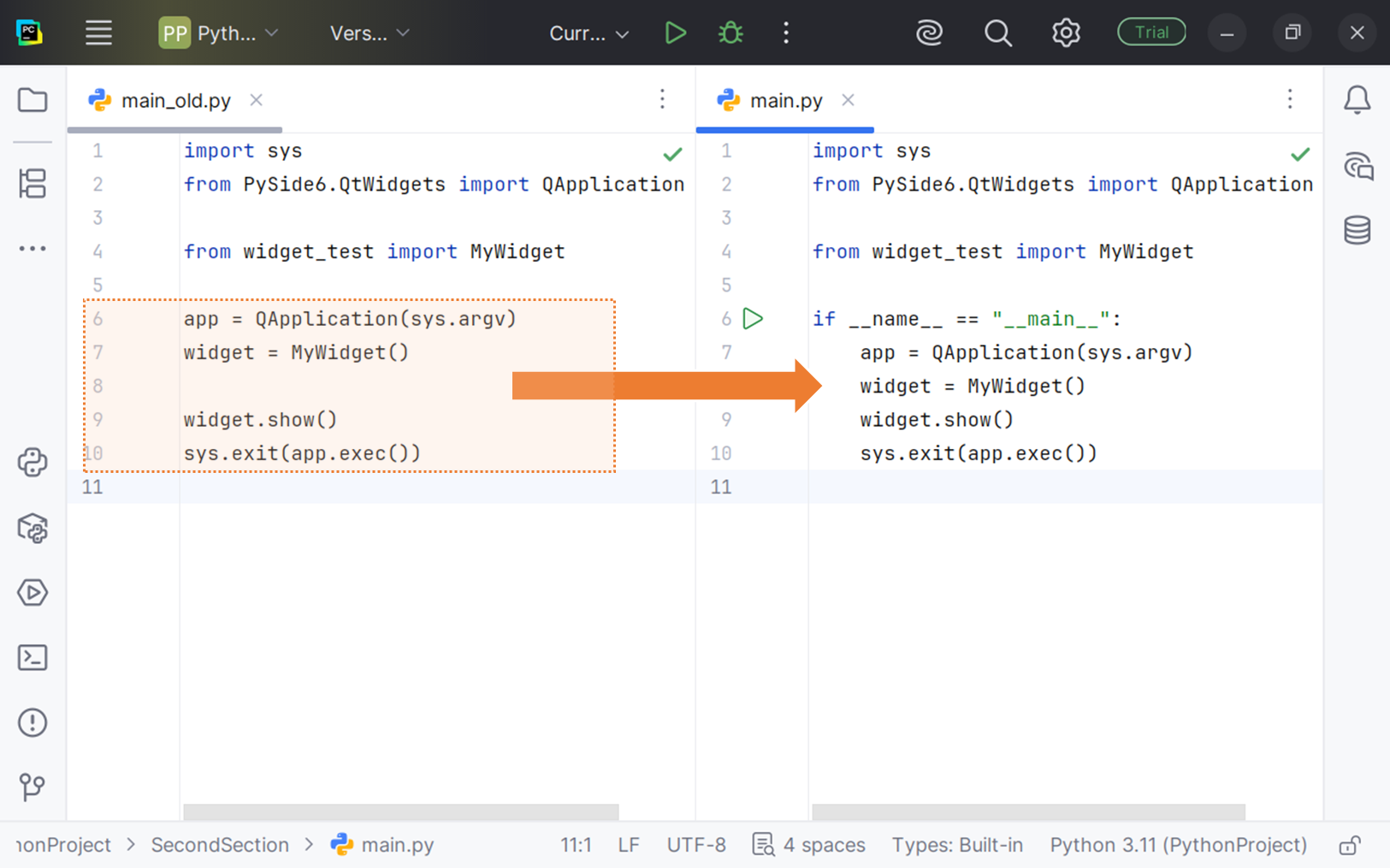Click the partially visible project breadcrumb

click(63, 845)
